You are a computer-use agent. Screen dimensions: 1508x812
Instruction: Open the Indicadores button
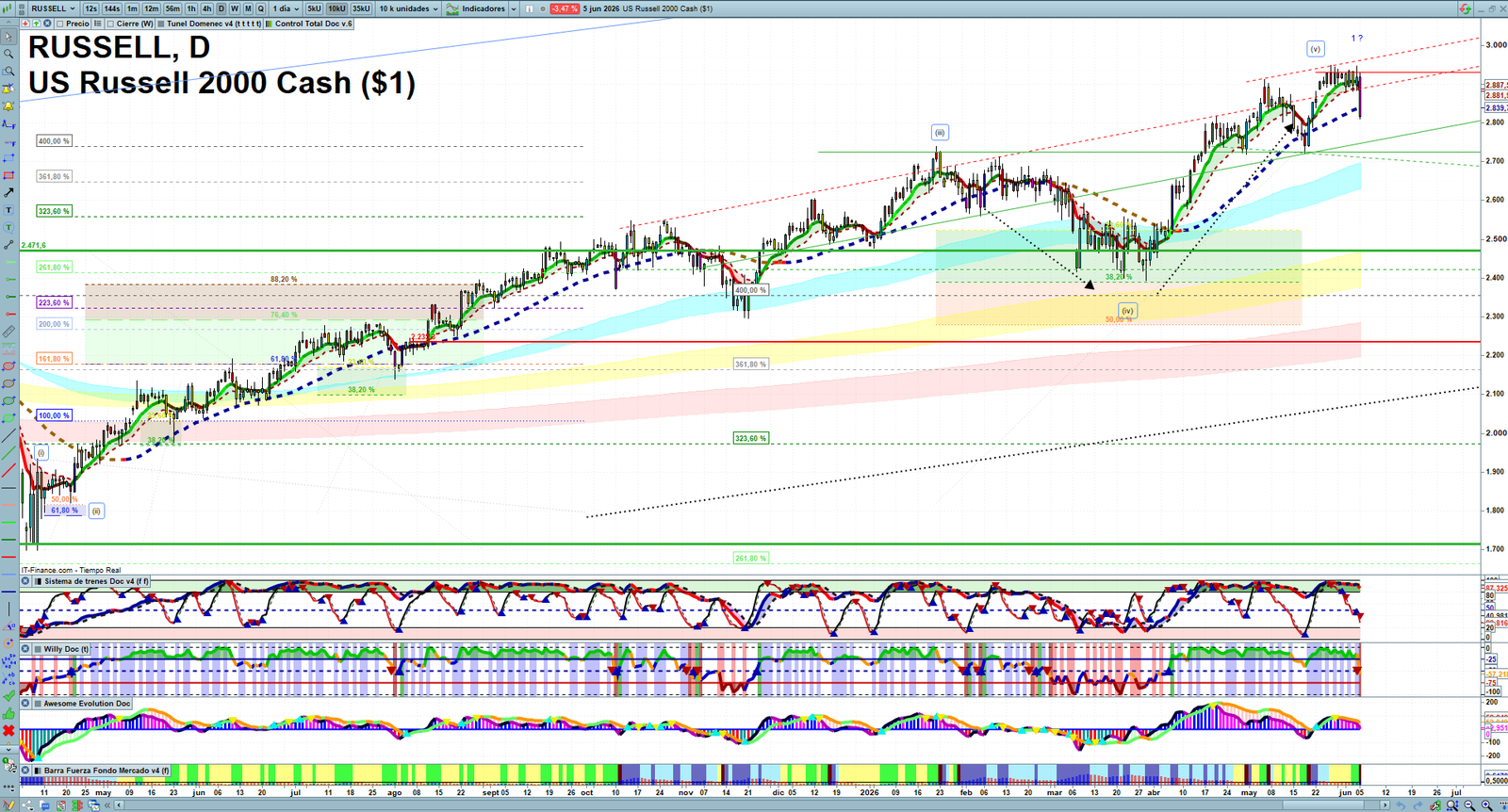(x=476, y=8)
